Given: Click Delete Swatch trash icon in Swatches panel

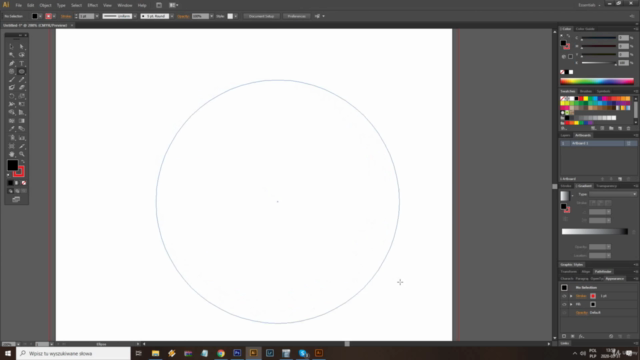Looking at the screenshot, I should (x=629, y=128).
